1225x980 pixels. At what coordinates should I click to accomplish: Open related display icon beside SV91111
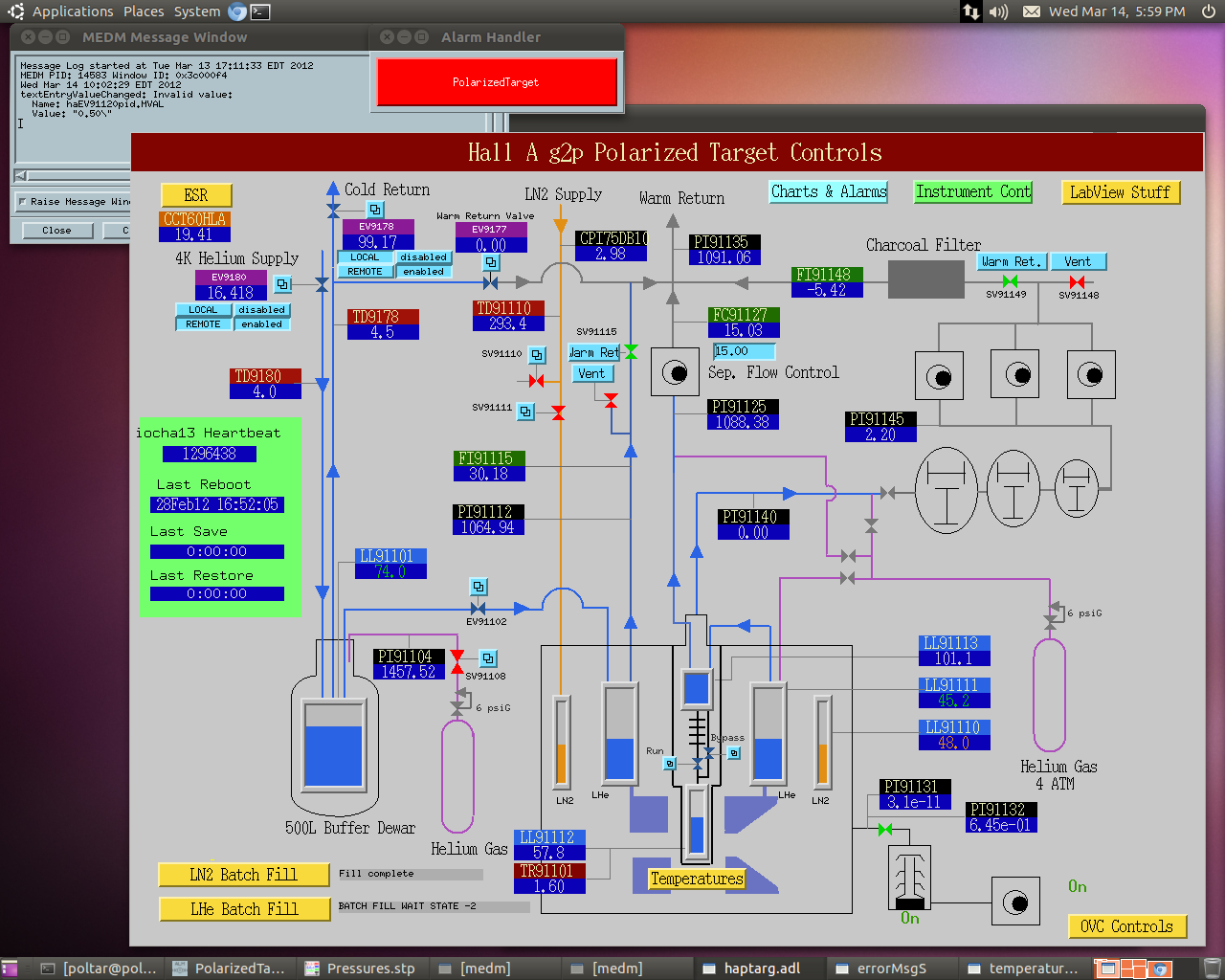pyautogui.click(x=525, y=412)
